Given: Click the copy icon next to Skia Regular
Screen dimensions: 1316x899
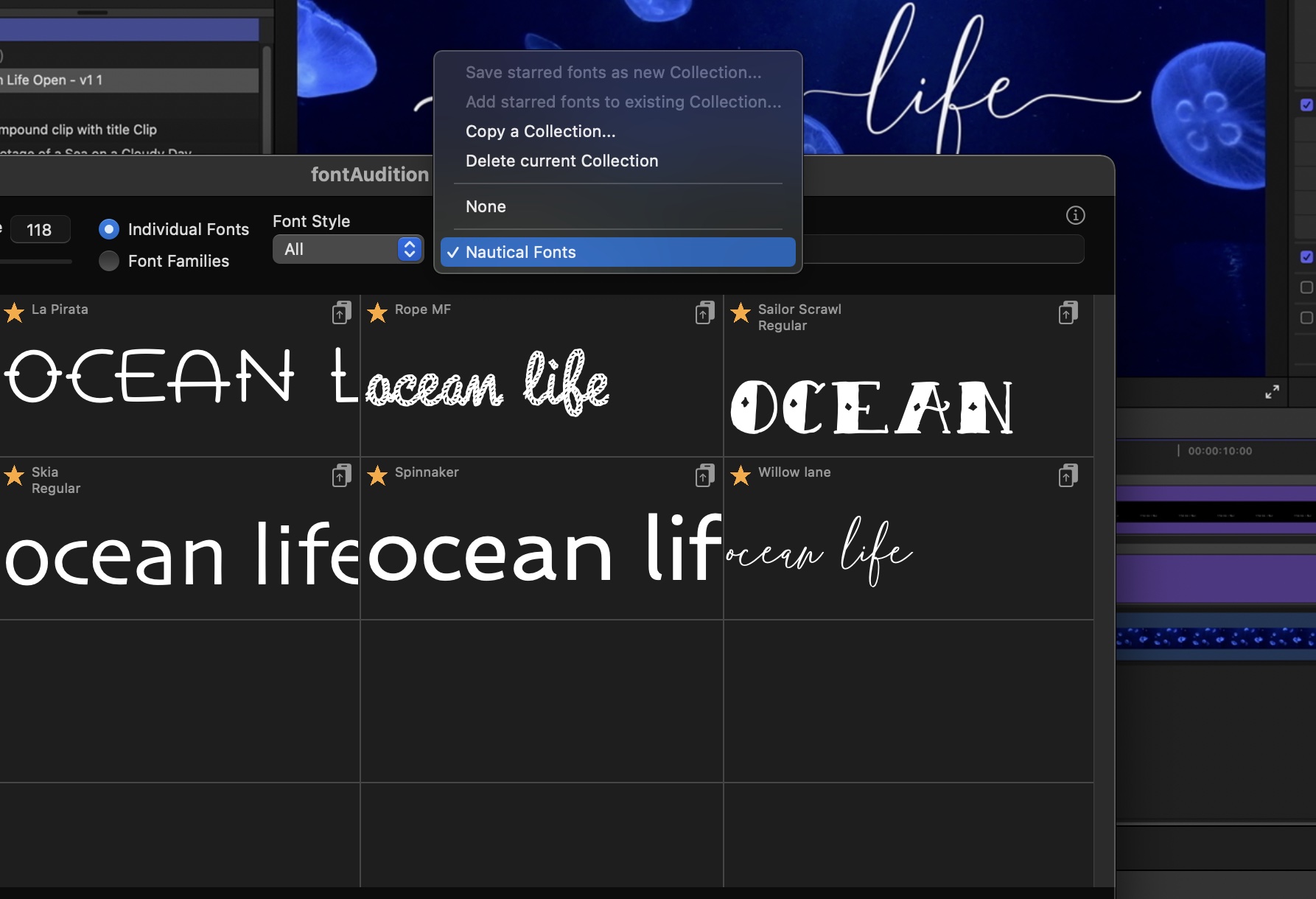Looking at the screenshot, I should click(x=340, y=475).
